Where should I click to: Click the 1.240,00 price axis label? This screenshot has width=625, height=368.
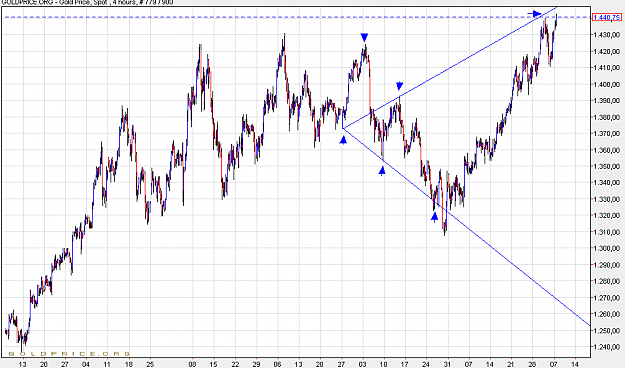607,347
